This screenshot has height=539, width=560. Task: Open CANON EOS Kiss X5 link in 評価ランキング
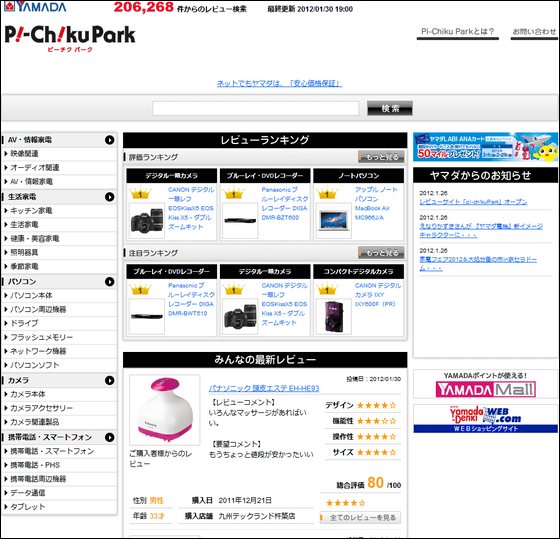[191, 208]
